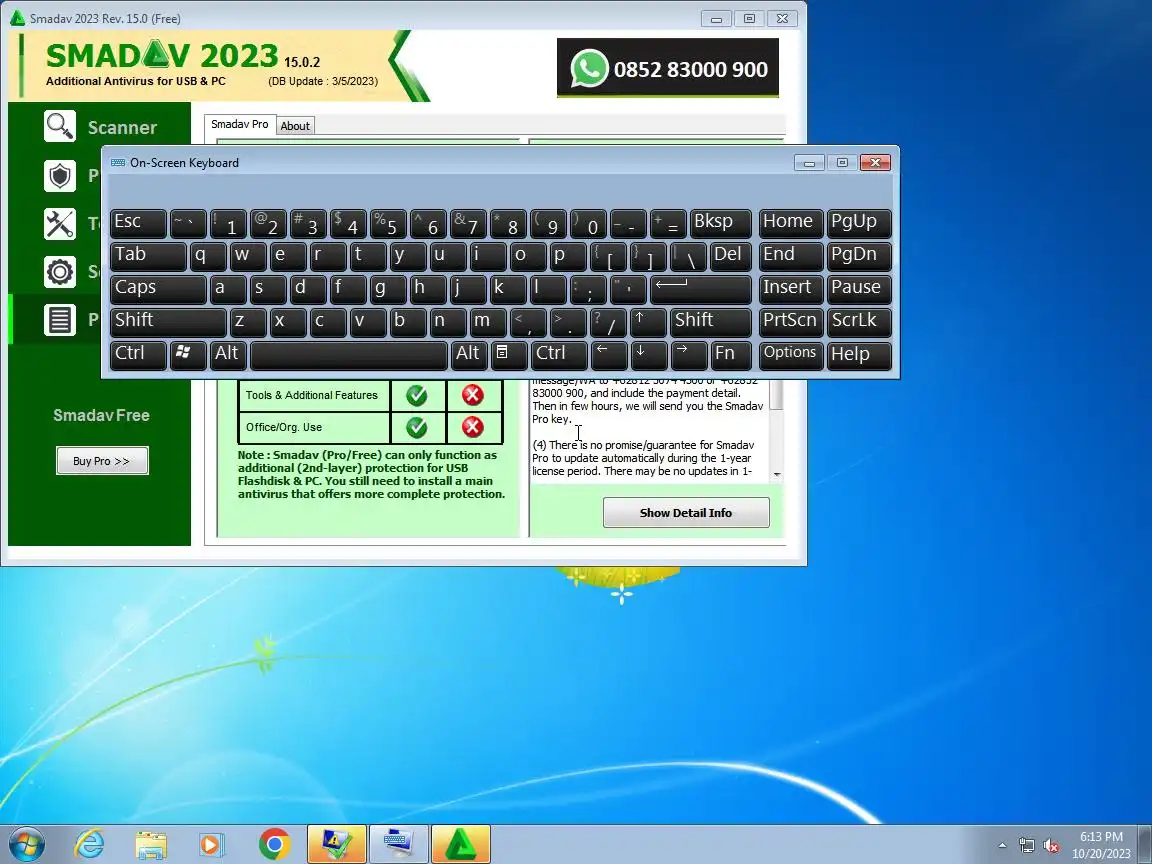The width and height of the screenshot is (1152, 864).
Task: Toggle ScrLk key on On-Screen Keyboard
Action: (859, 321)
